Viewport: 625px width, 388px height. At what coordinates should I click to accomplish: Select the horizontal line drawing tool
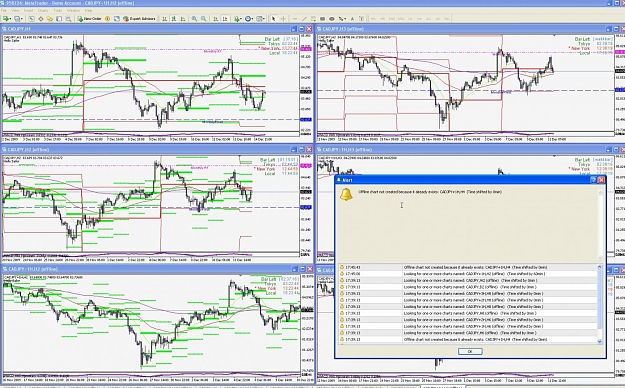(295, 19)
